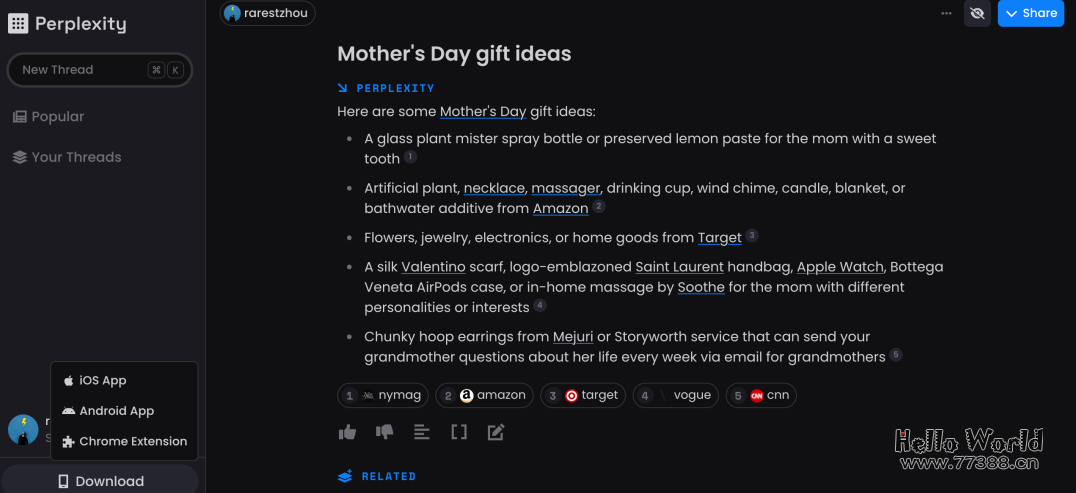
Task: Click the Perplexity grid logo icon
Action: (x=18, y=24)
